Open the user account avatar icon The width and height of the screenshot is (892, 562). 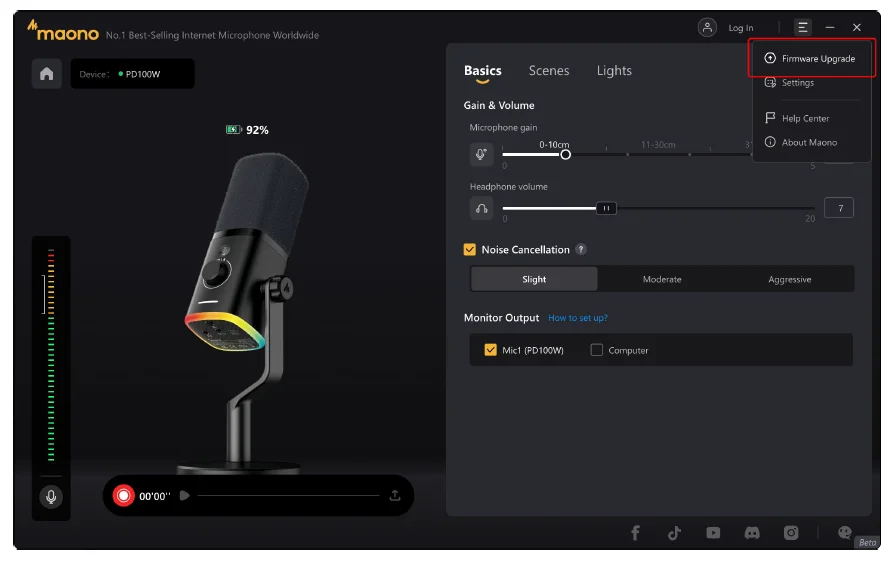pyautogui.click(x=707, y=27)
